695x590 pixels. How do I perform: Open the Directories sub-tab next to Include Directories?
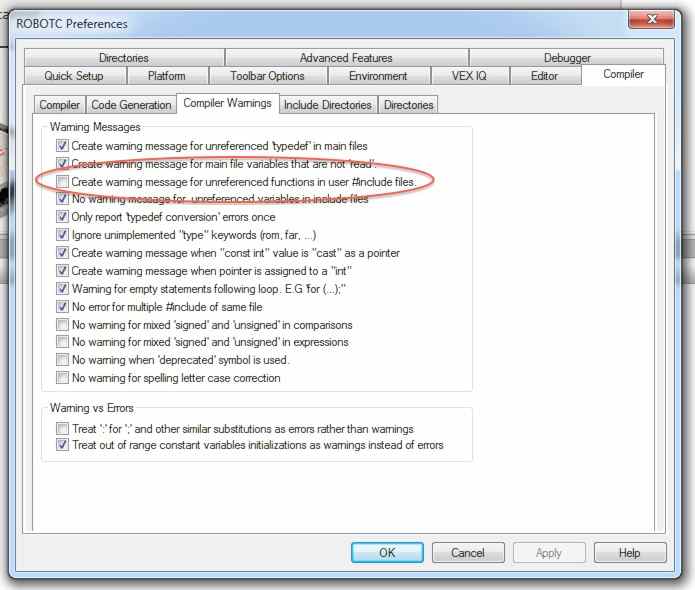click(408, 105)
